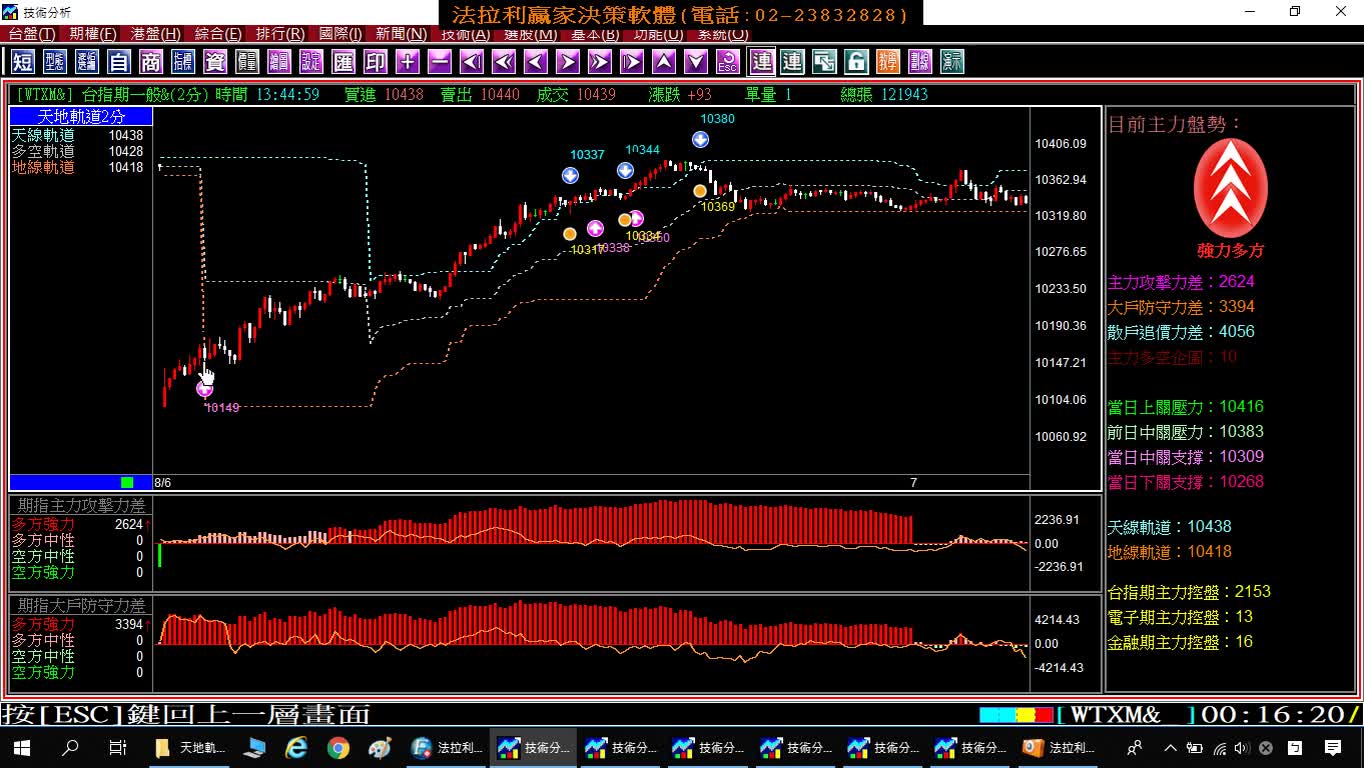Image resolution: width=1364 pixels, height=768 pixels.
Task: Click the 短 toolbar icon
Action: pos(22,62)
